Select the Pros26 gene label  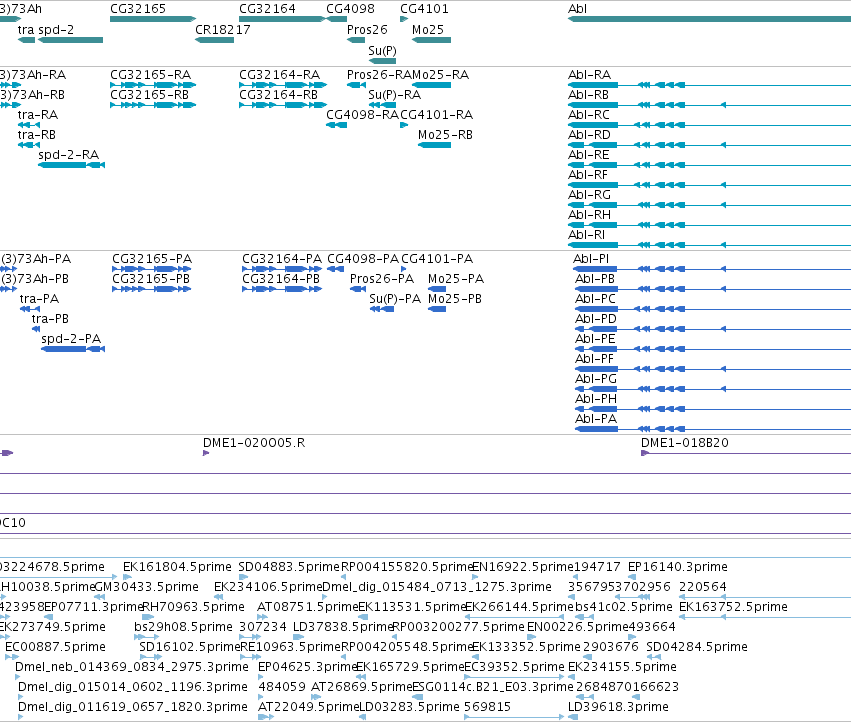(x=367, y=29)
